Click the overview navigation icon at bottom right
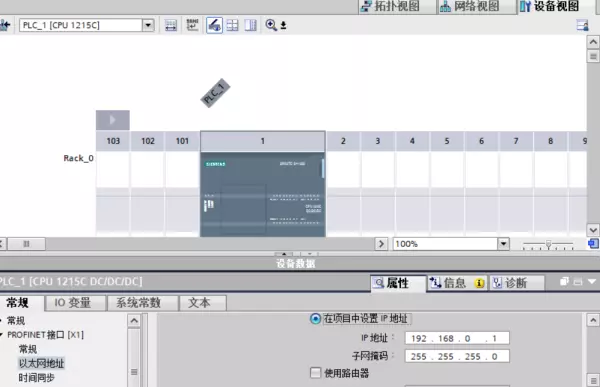Screen dimensions: 600x387 (x=593, y=243)
